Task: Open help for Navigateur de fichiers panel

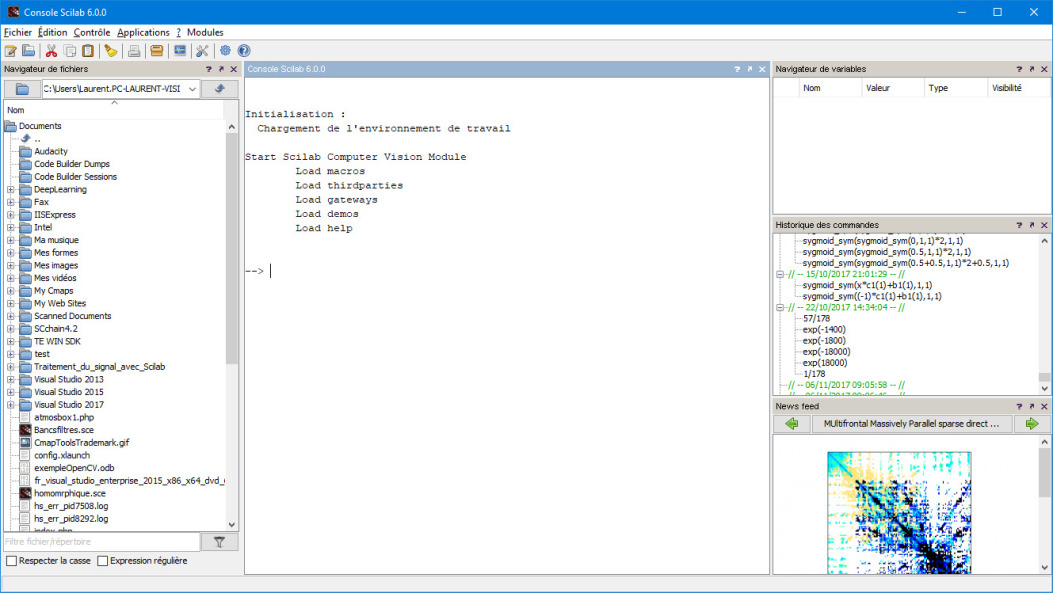Action: pos(208,69)
